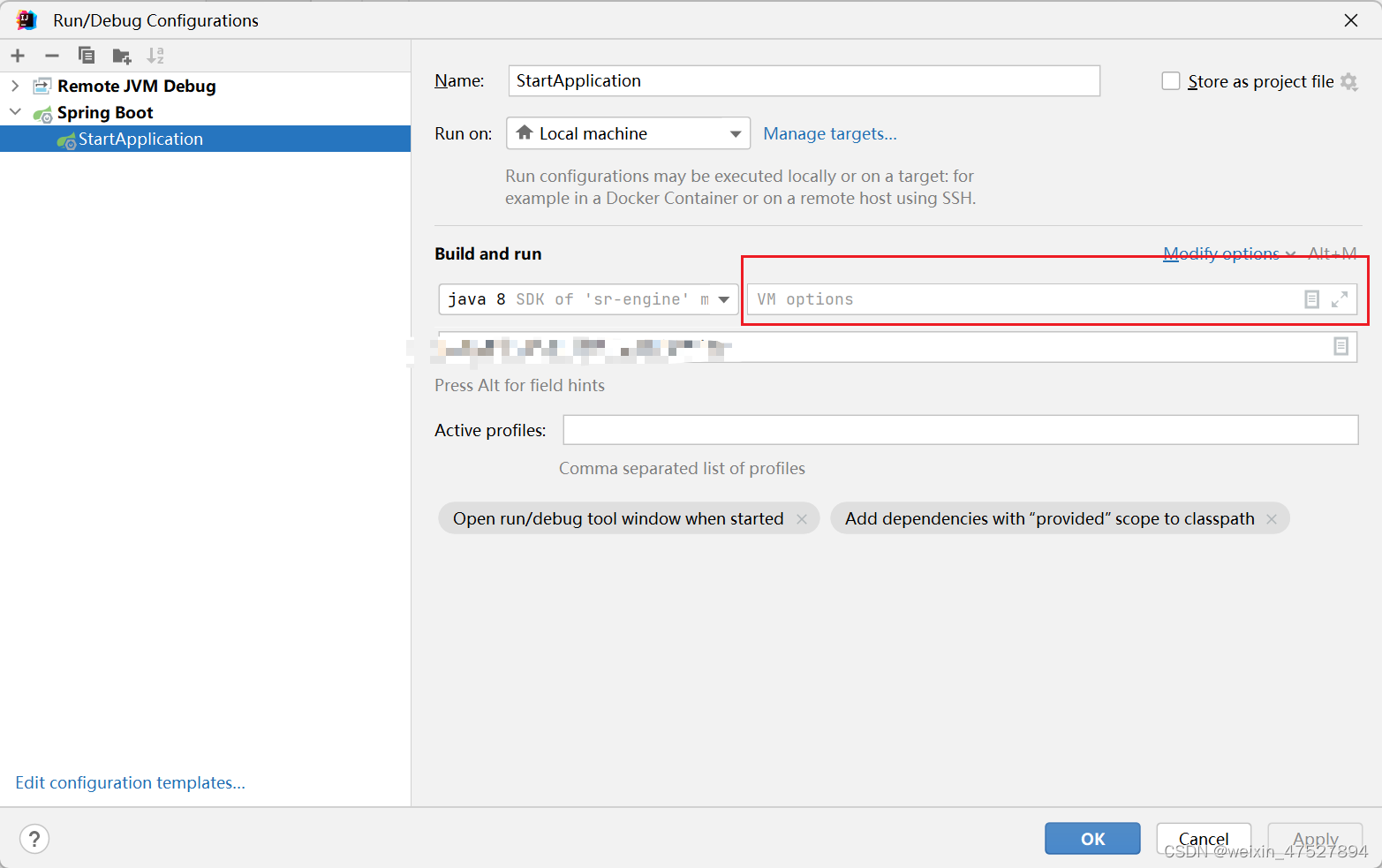Collapse the Spring Boot node
Image resolution: width=1382 pixels, height=868 pixels.
(15, 112)
